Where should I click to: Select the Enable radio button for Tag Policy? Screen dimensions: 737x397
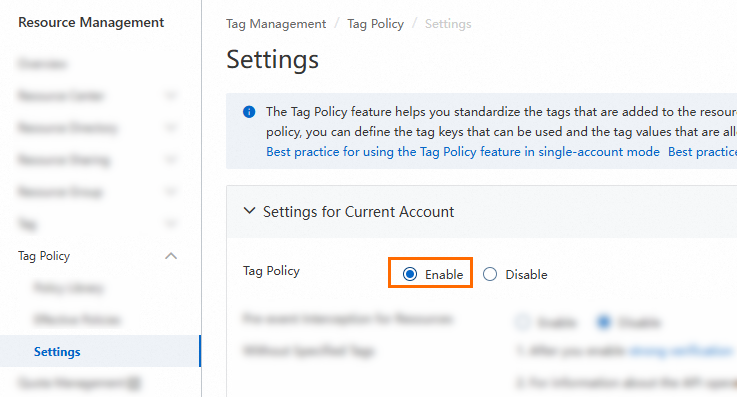click(410, 274)
